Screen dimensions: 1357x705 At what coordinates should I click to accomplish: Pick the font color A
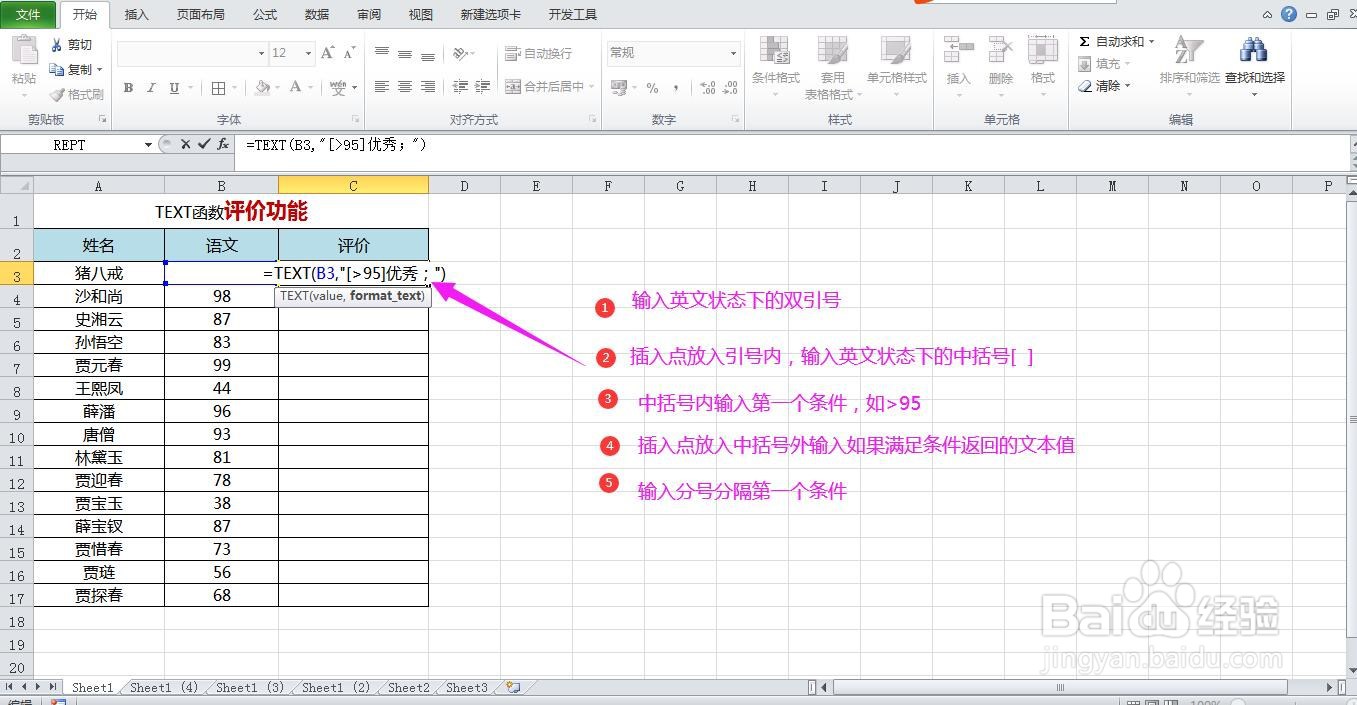click(295, 88)
